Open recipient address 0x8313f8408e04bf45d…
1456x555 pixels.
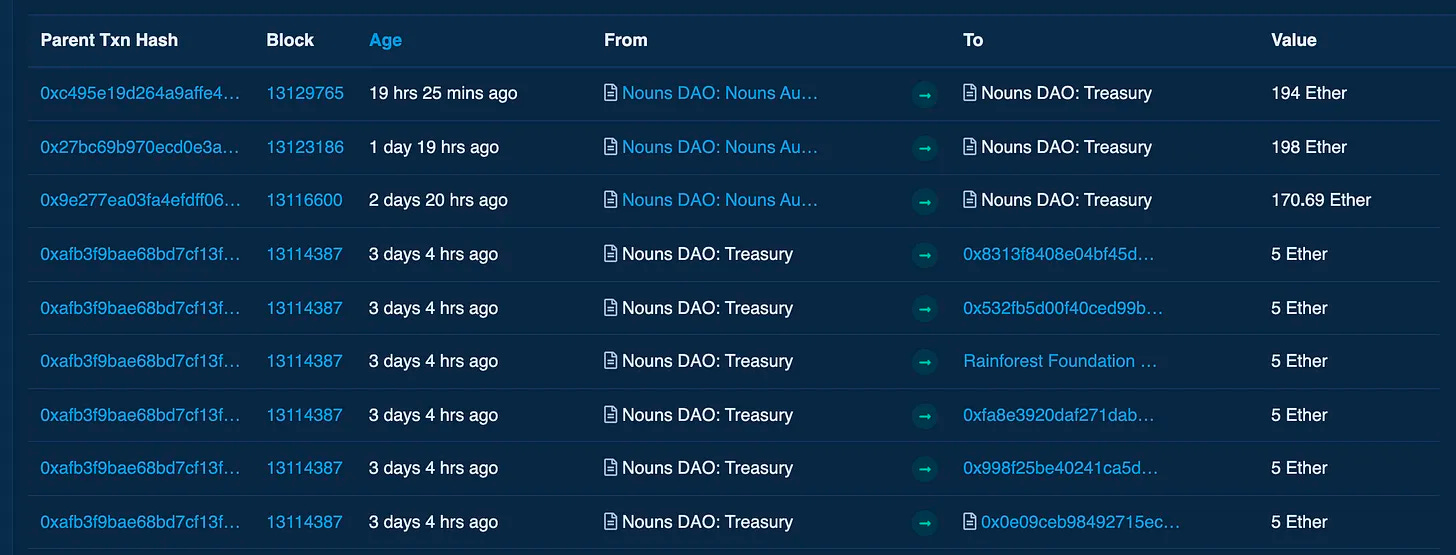pyautogui.click(x=1059, y=254)
